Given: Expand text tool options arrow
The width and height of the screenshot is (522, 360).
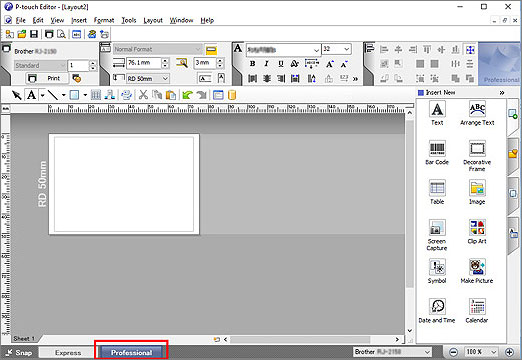Looking at the screenshot, I should pyautogui.click(x=43, y=95).
